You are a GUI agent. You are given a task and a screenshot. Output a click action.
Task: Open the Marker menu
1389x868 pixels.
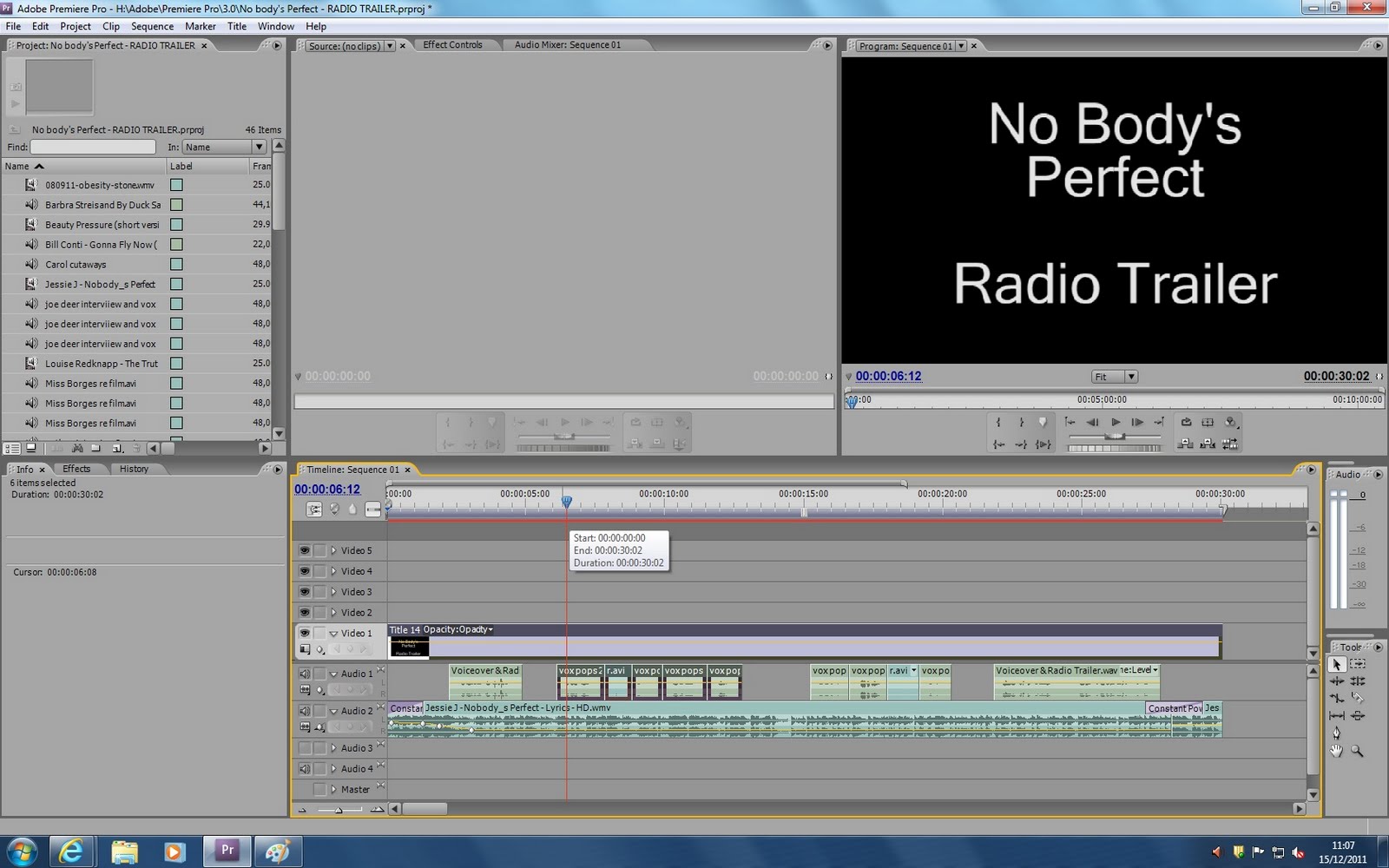200,26
